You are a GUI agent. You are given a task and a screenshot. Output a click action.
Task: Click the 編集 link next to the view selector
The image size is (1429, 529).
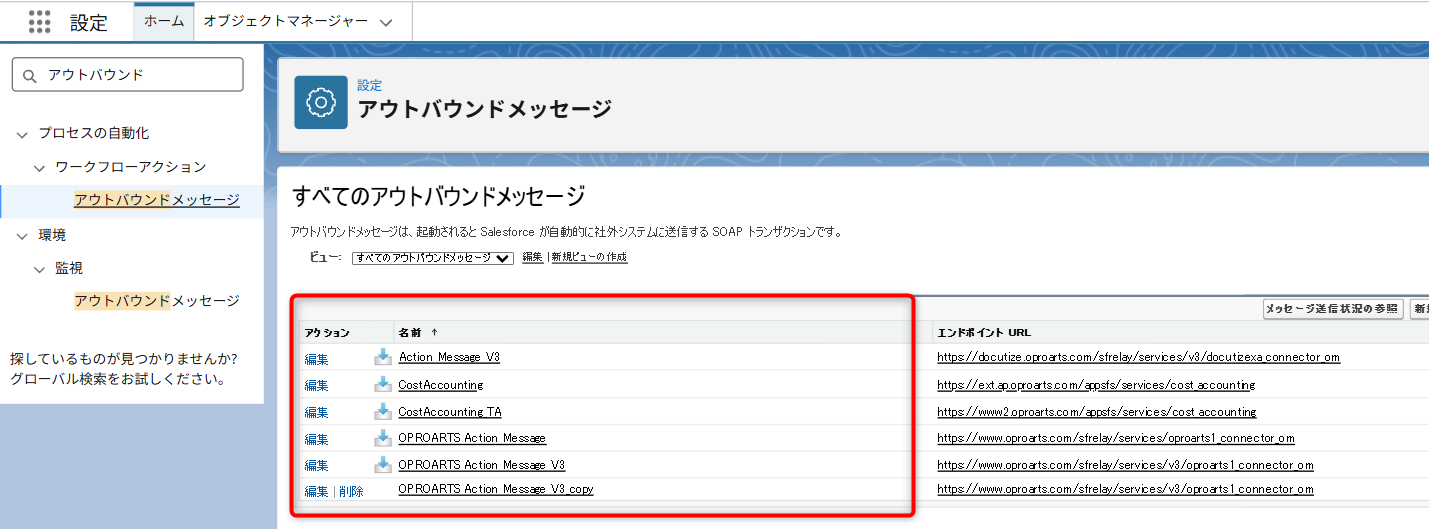(x=532, y=257)
